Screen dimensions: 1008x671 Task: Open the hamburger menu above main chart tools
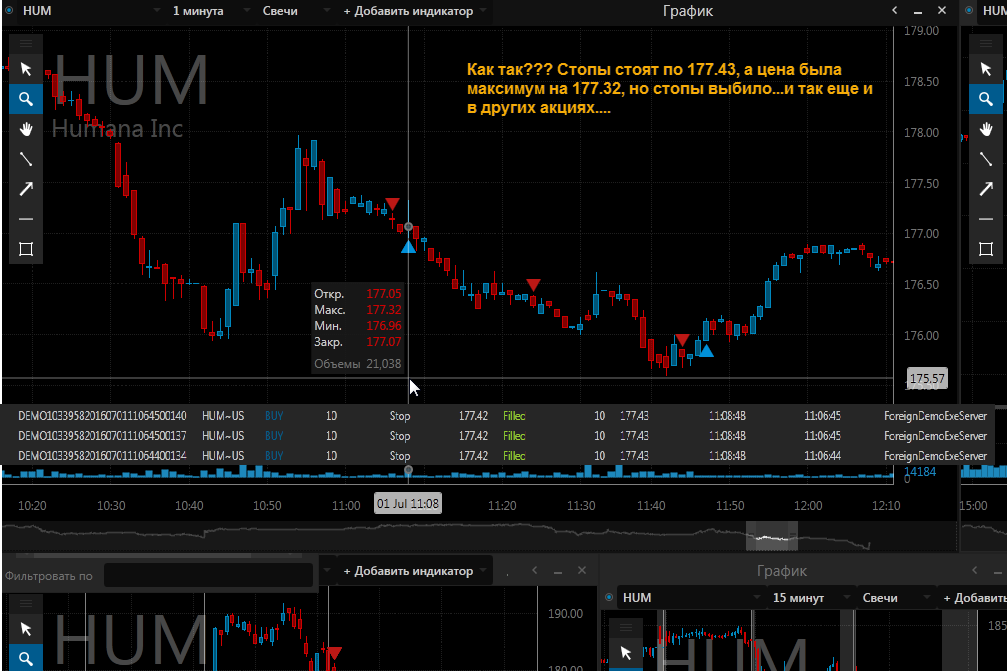click(26, 44)
